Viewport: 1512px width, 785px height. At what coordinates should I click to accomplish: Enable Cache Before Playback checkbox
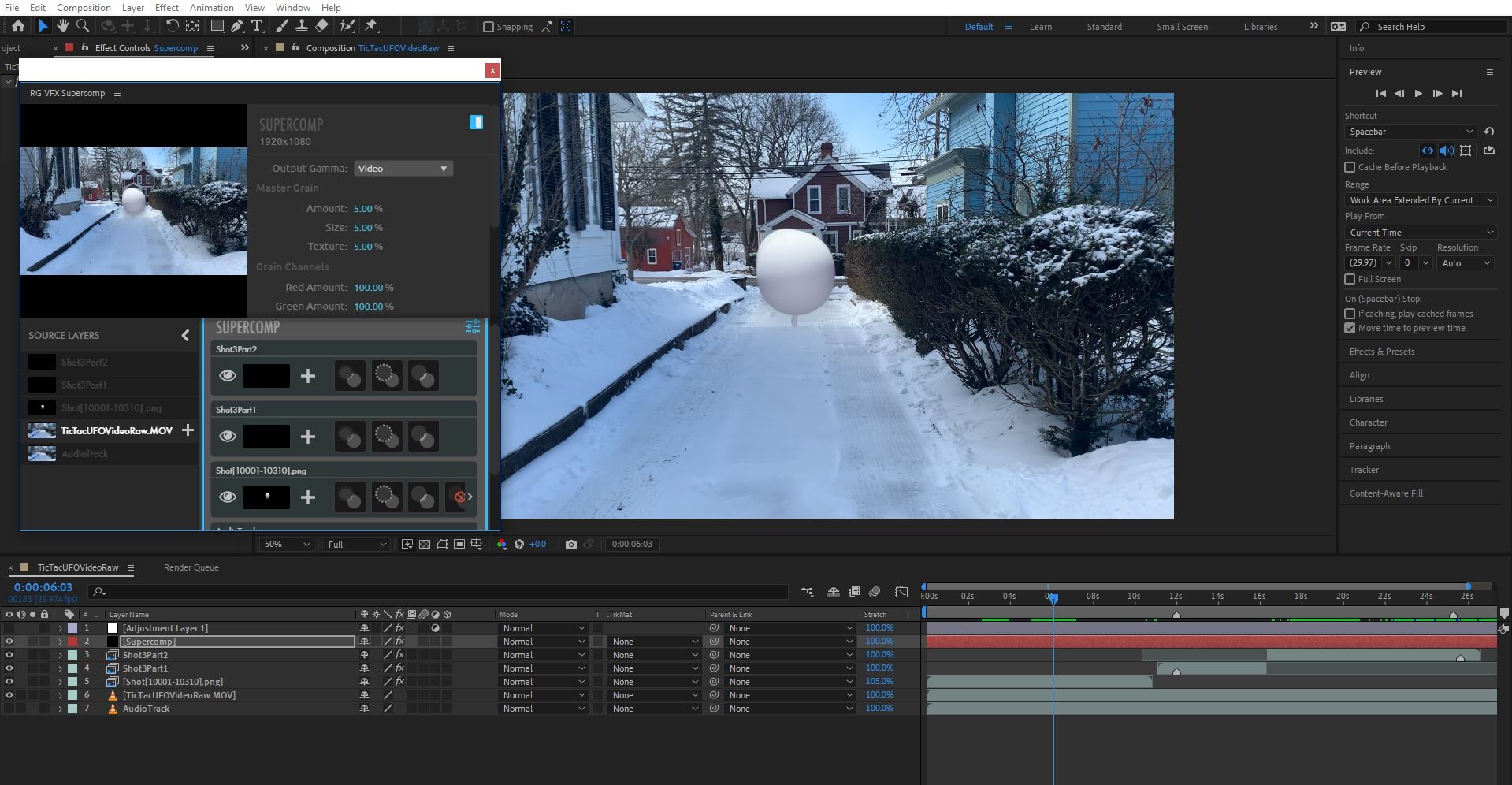[1350, 167]
